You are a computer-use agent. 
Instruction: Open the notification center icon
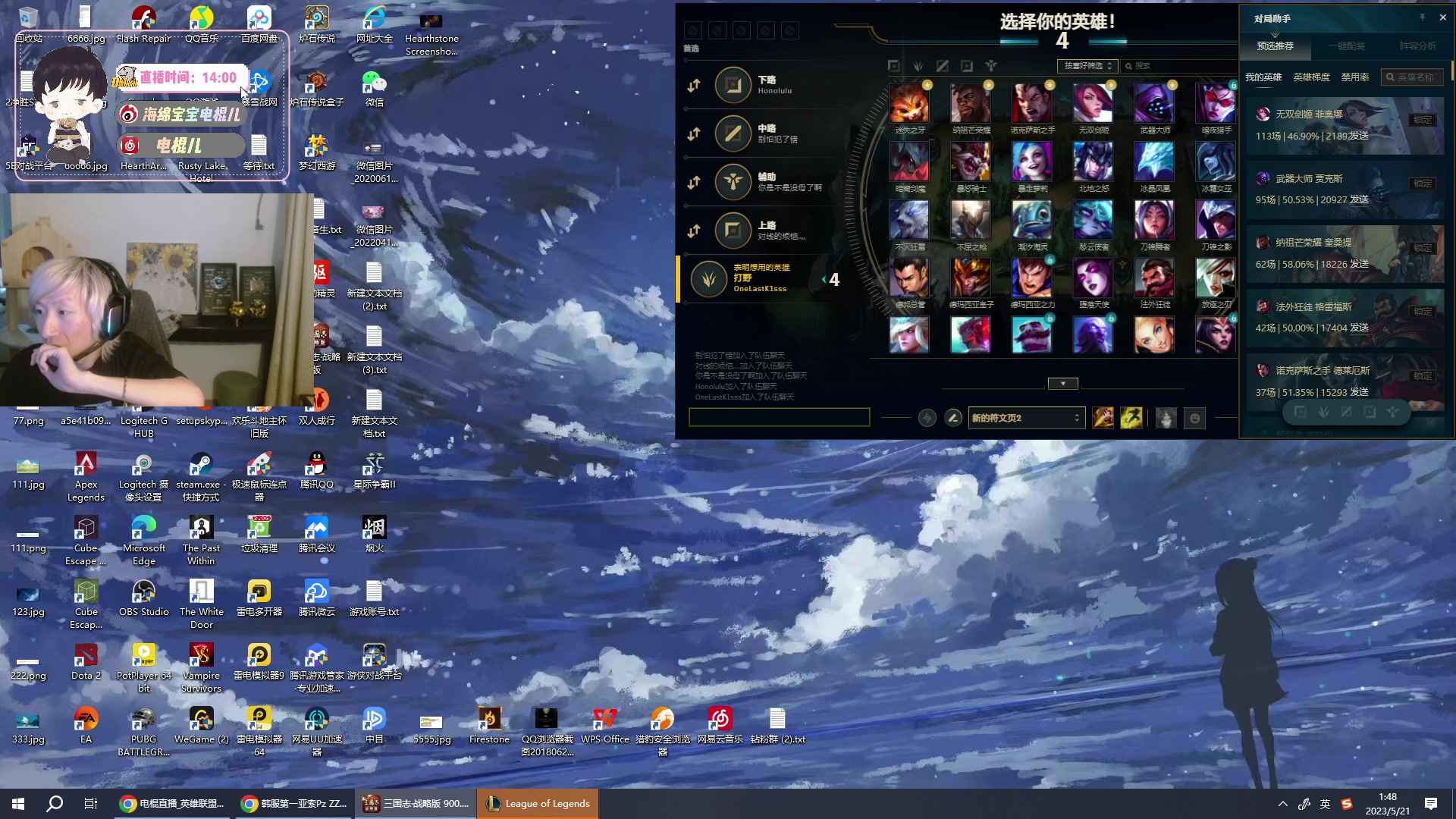tap(1431, 804)
